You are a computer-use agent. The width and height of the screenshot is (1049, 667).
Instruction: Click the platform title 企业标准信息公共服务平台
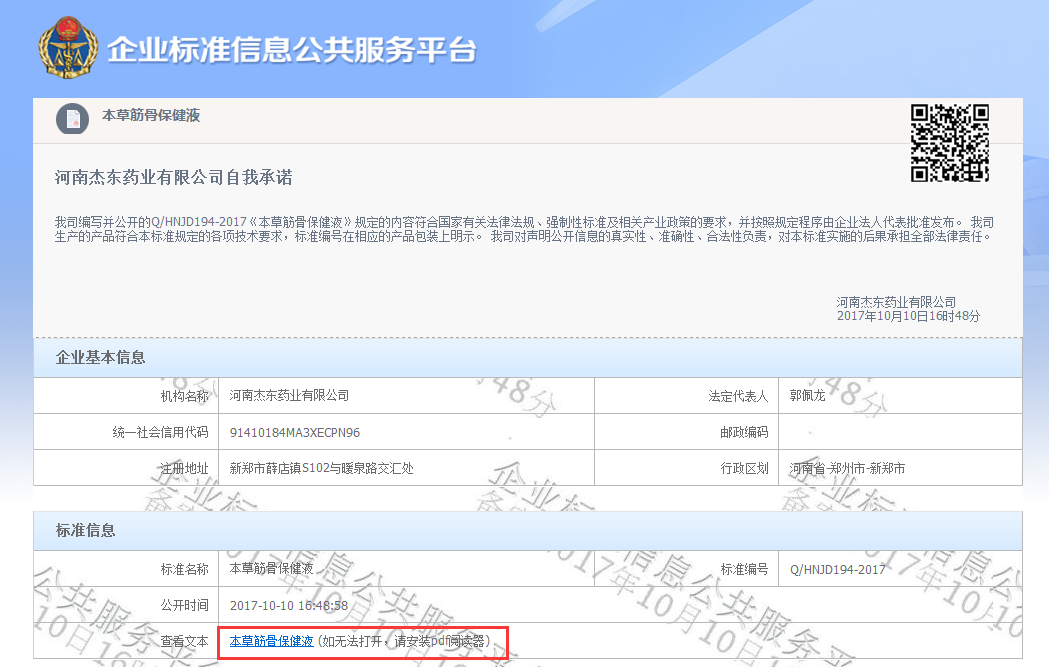292,50
